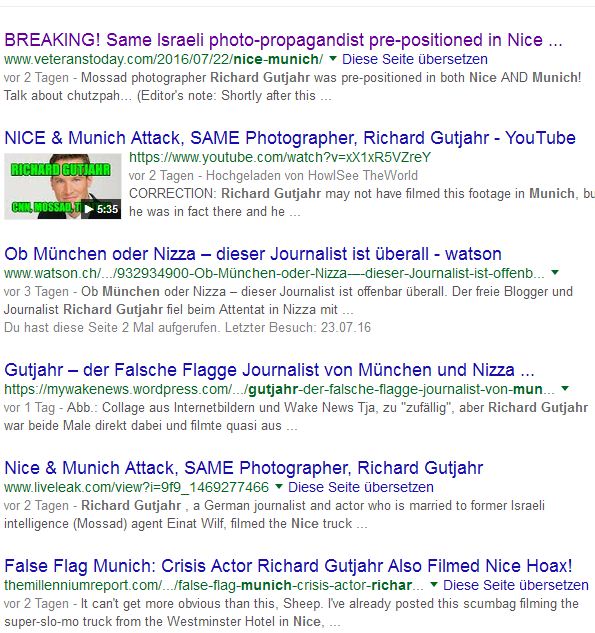Open Gutjahr der Falsche Flagge Journalist result

tap(269, 370)
